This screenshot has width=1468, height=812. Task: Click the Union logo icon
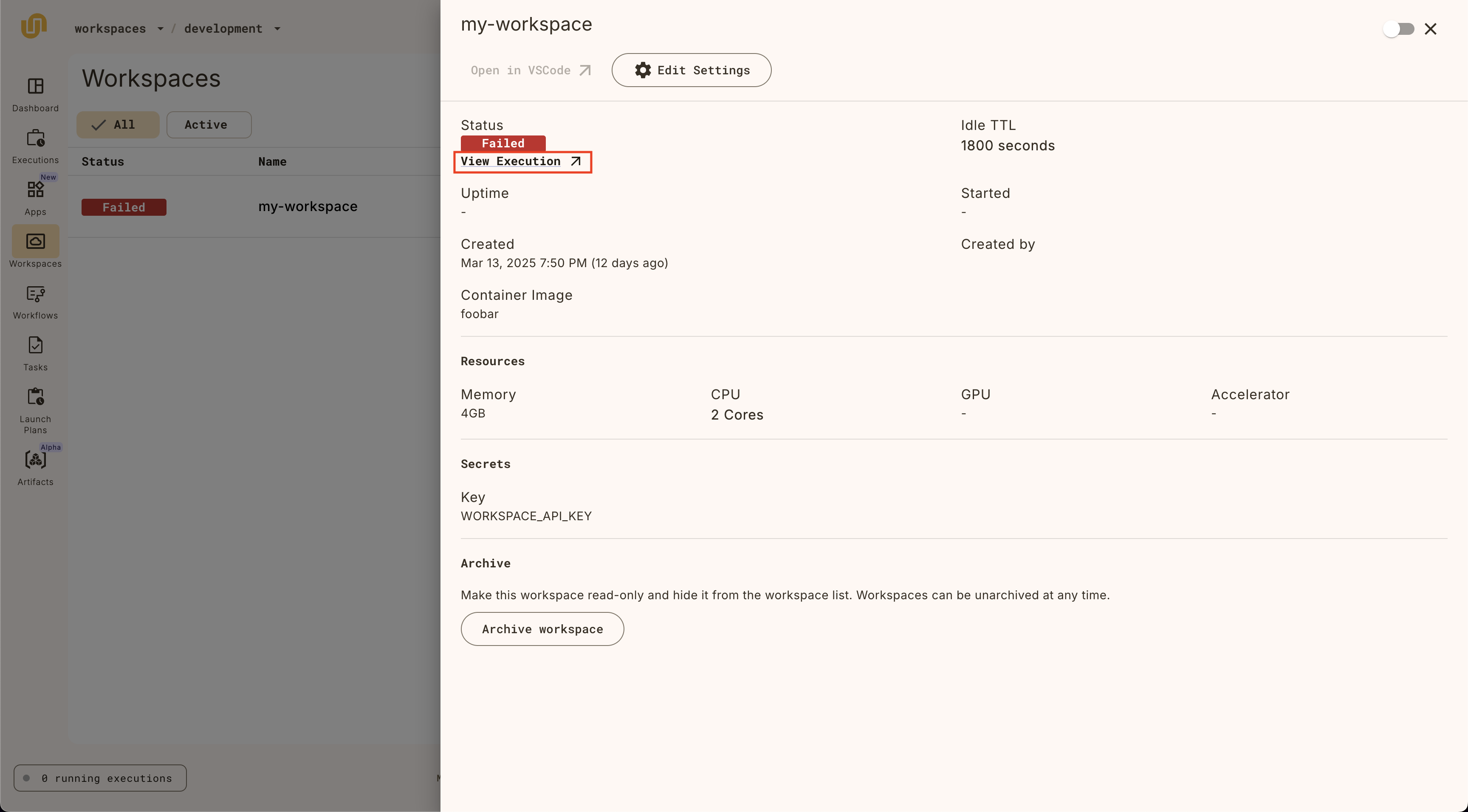34,27
